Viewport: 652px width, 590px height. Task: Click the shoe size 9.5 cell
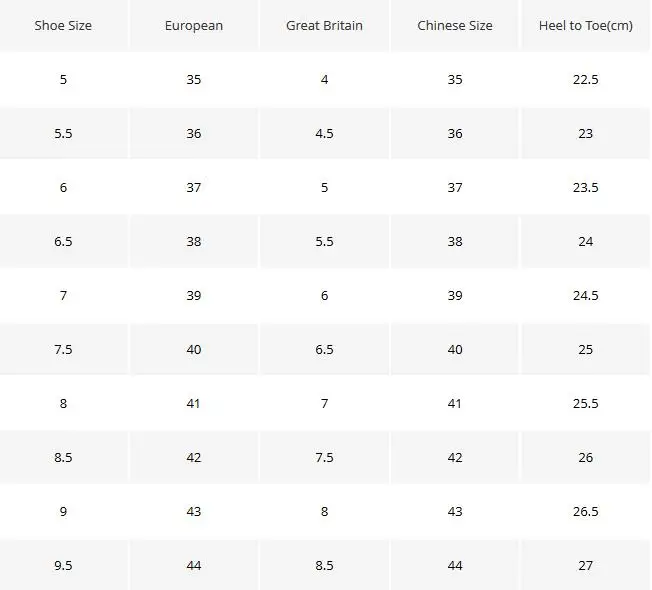coord(63,565)
